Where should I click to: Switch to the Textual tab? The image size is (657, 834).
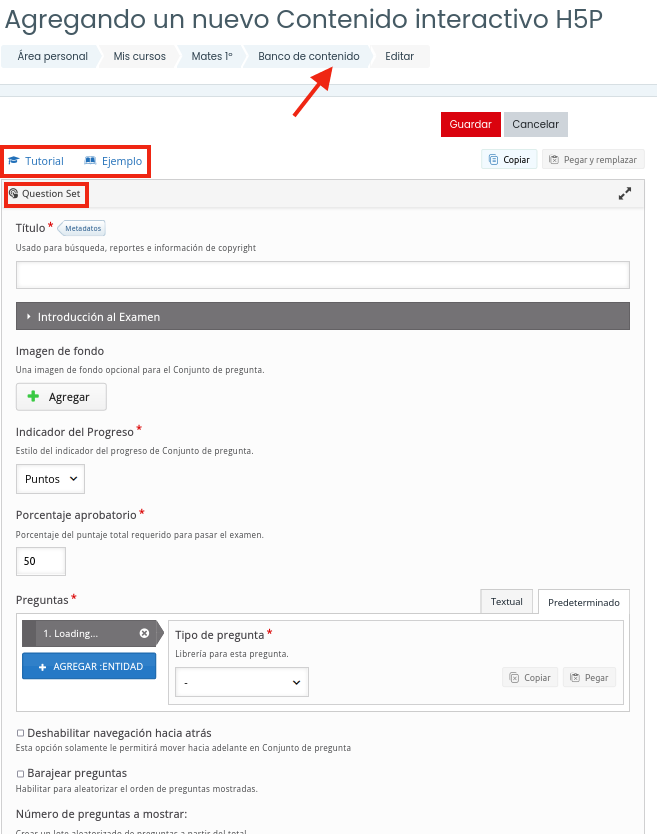[x=506, y=602]
